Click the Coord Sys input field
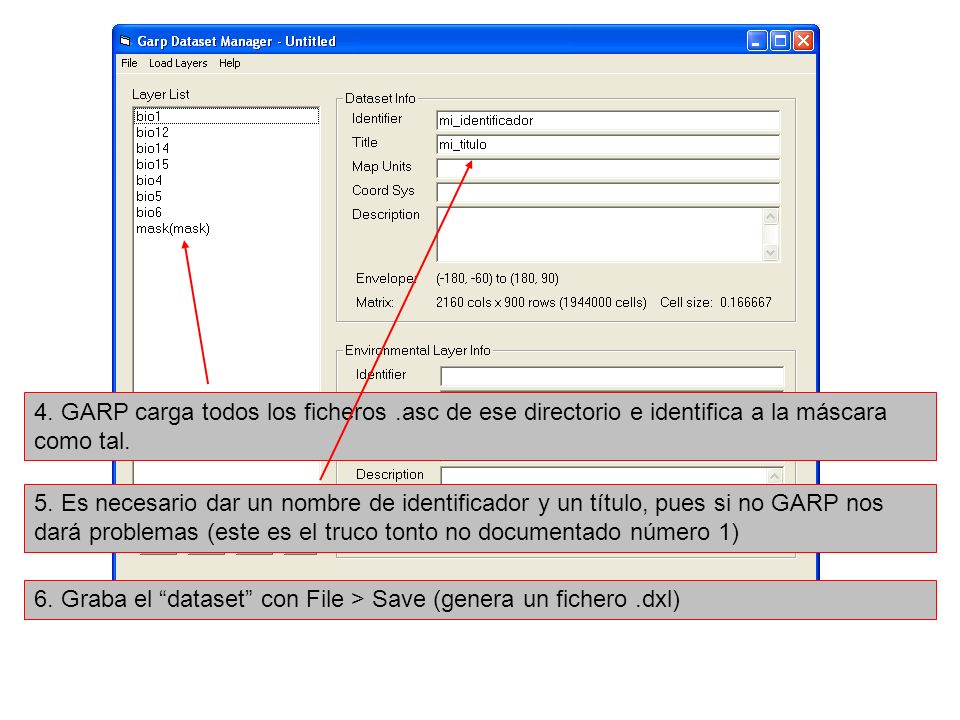The width and height of the screenshot is (960, 720). point(608,192)
